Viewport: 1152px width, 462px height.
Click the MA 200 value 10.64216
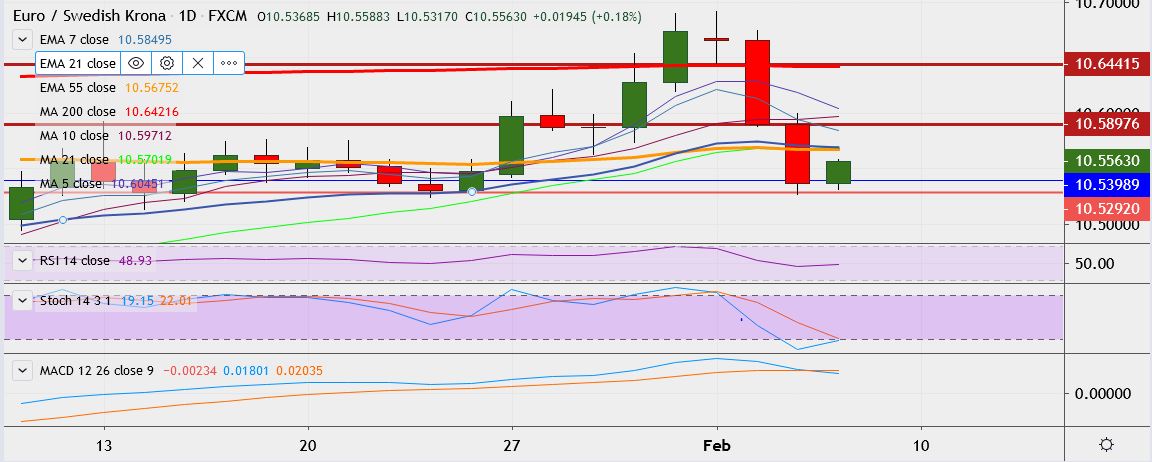(152, 112)
